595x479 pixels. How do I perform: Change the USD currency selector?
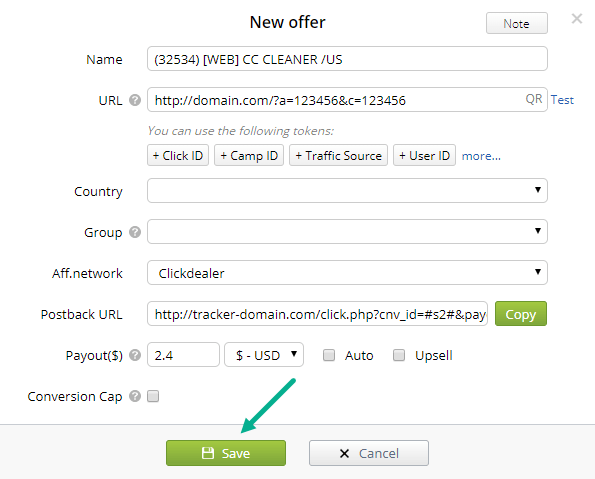pyautogui.click(x=264, y=355)
